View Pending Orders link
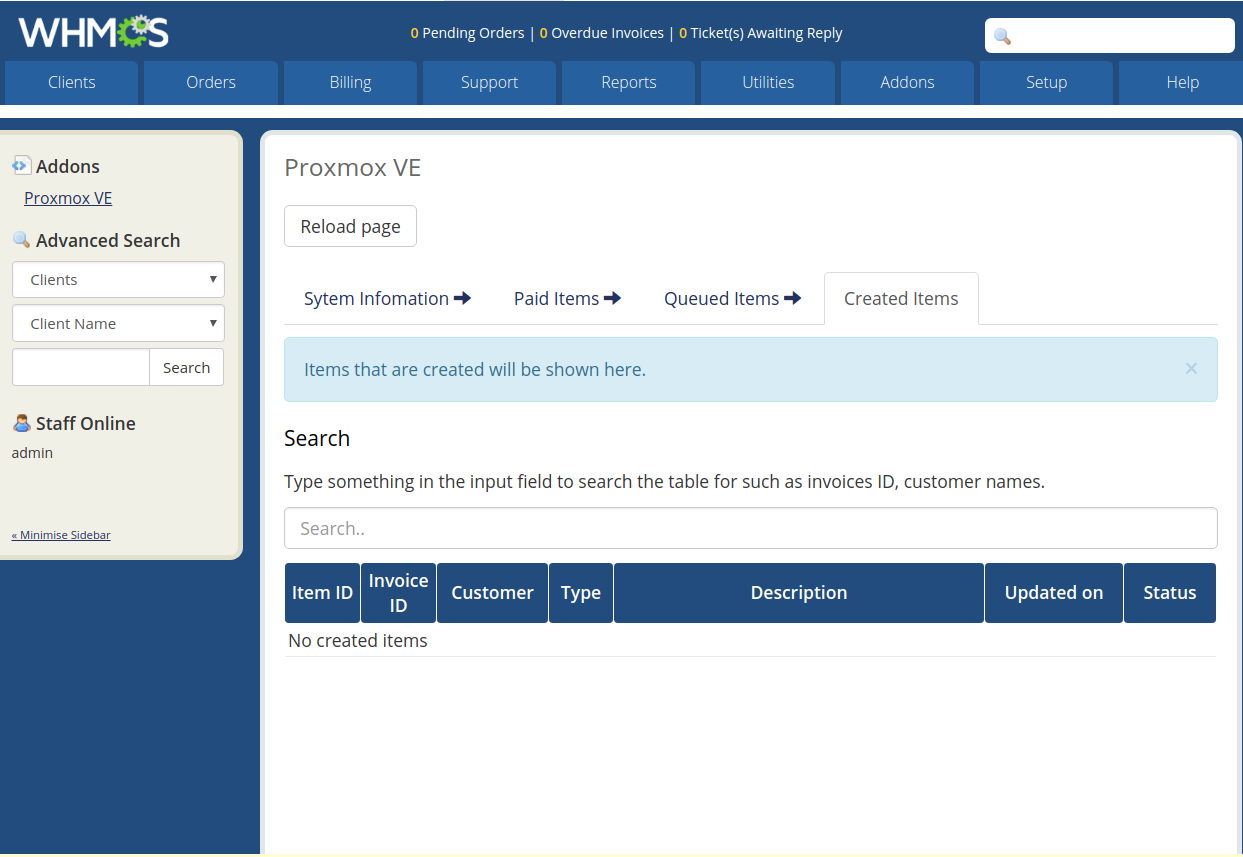This screenshot has width=1243, height=857. (x=467, y=33)
